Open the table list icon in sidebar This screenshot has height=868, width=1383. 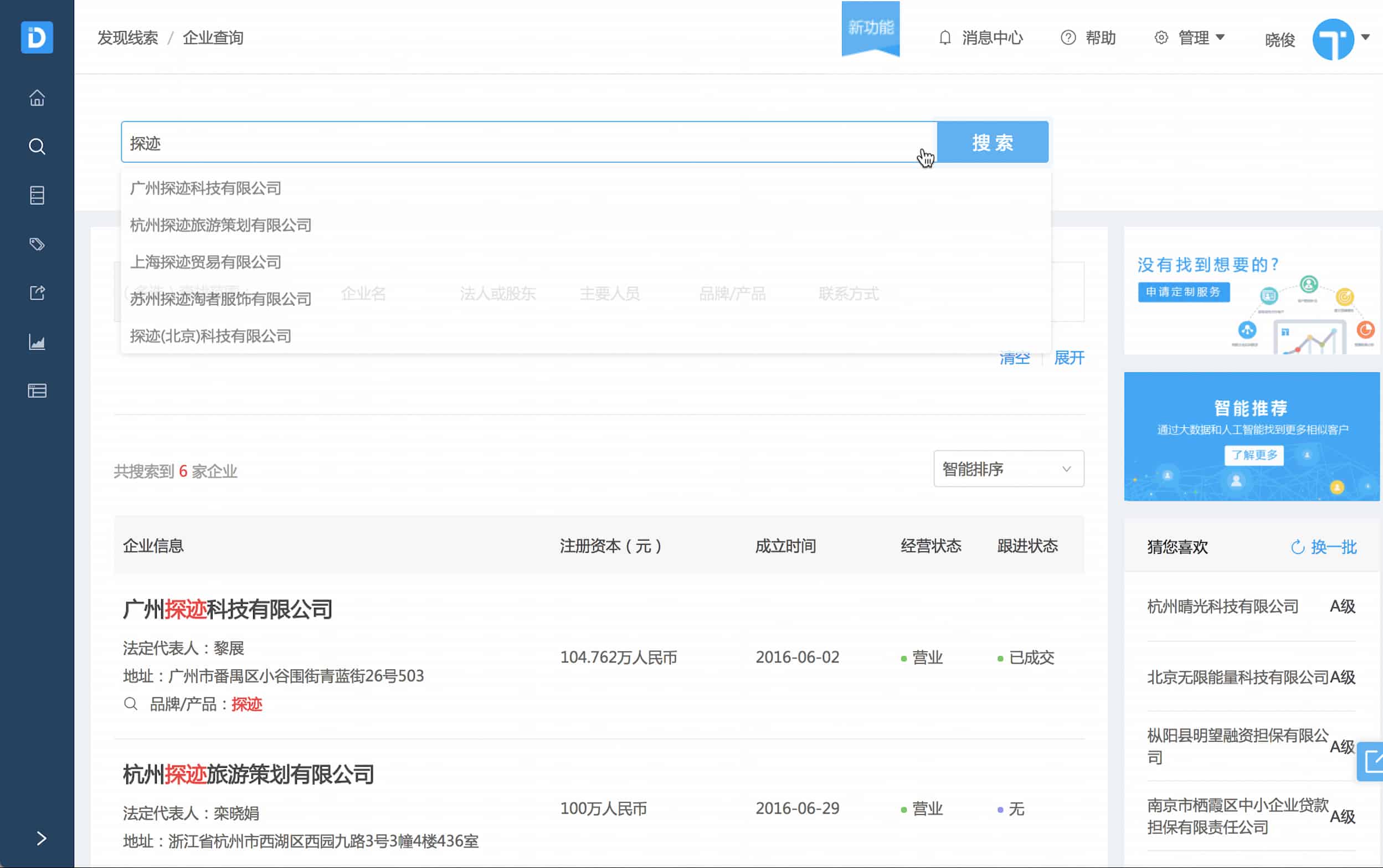coord(37,391)
